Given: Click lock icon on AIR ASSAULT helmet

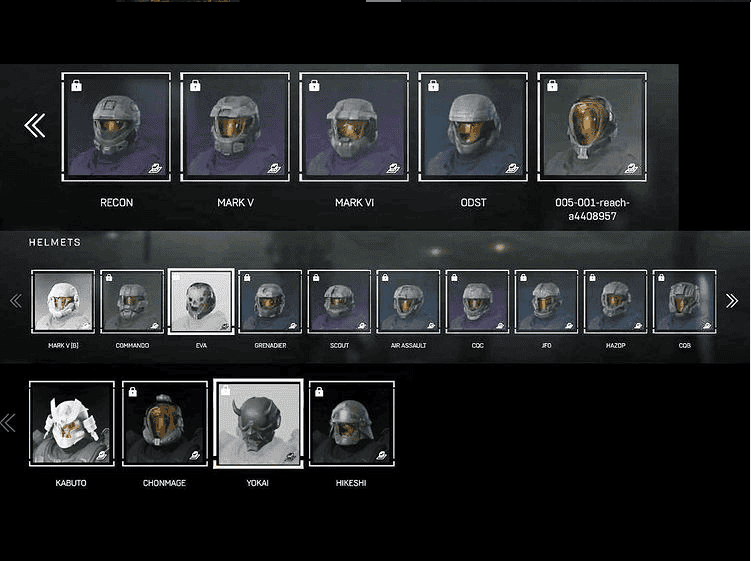Looking at the screenshot, I should 385,278.
